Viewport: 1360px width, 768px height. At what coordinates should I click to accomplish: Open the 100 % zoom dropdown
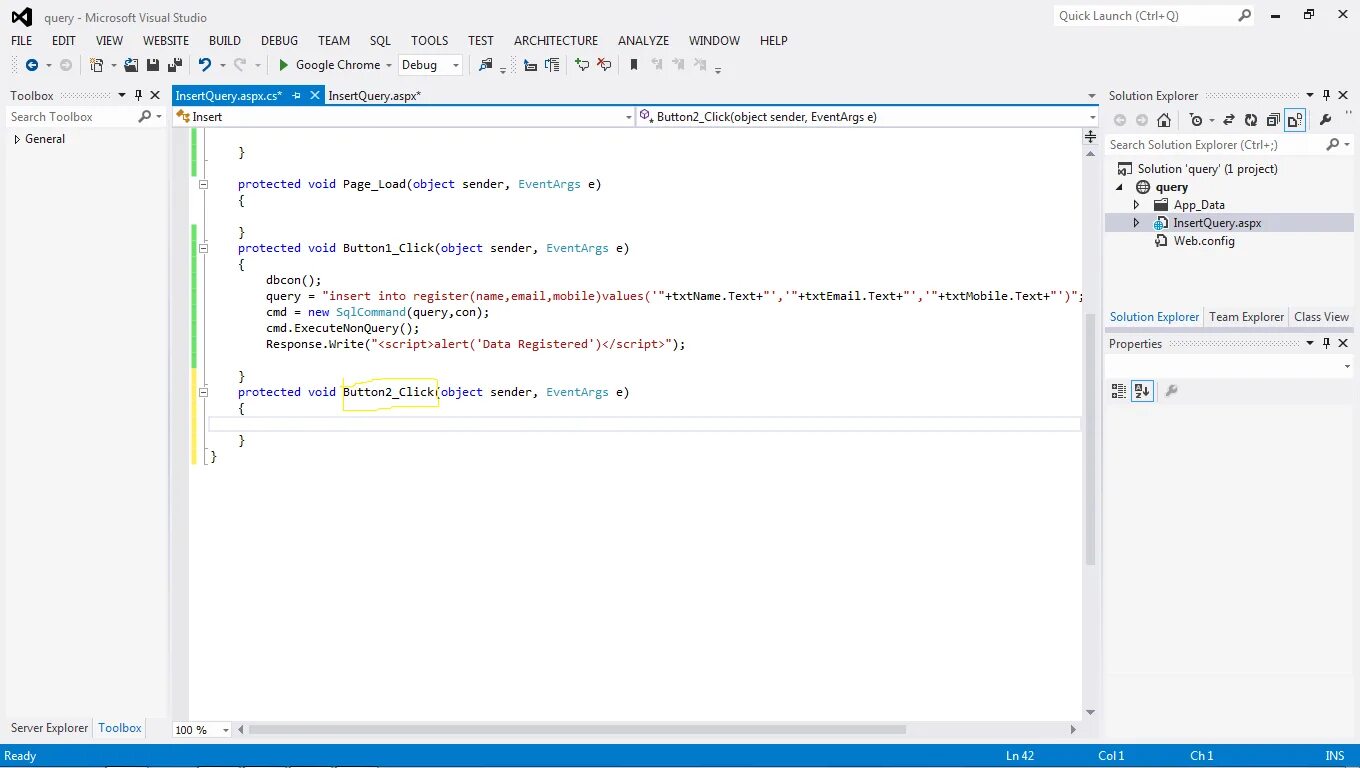tap(225, 730)
